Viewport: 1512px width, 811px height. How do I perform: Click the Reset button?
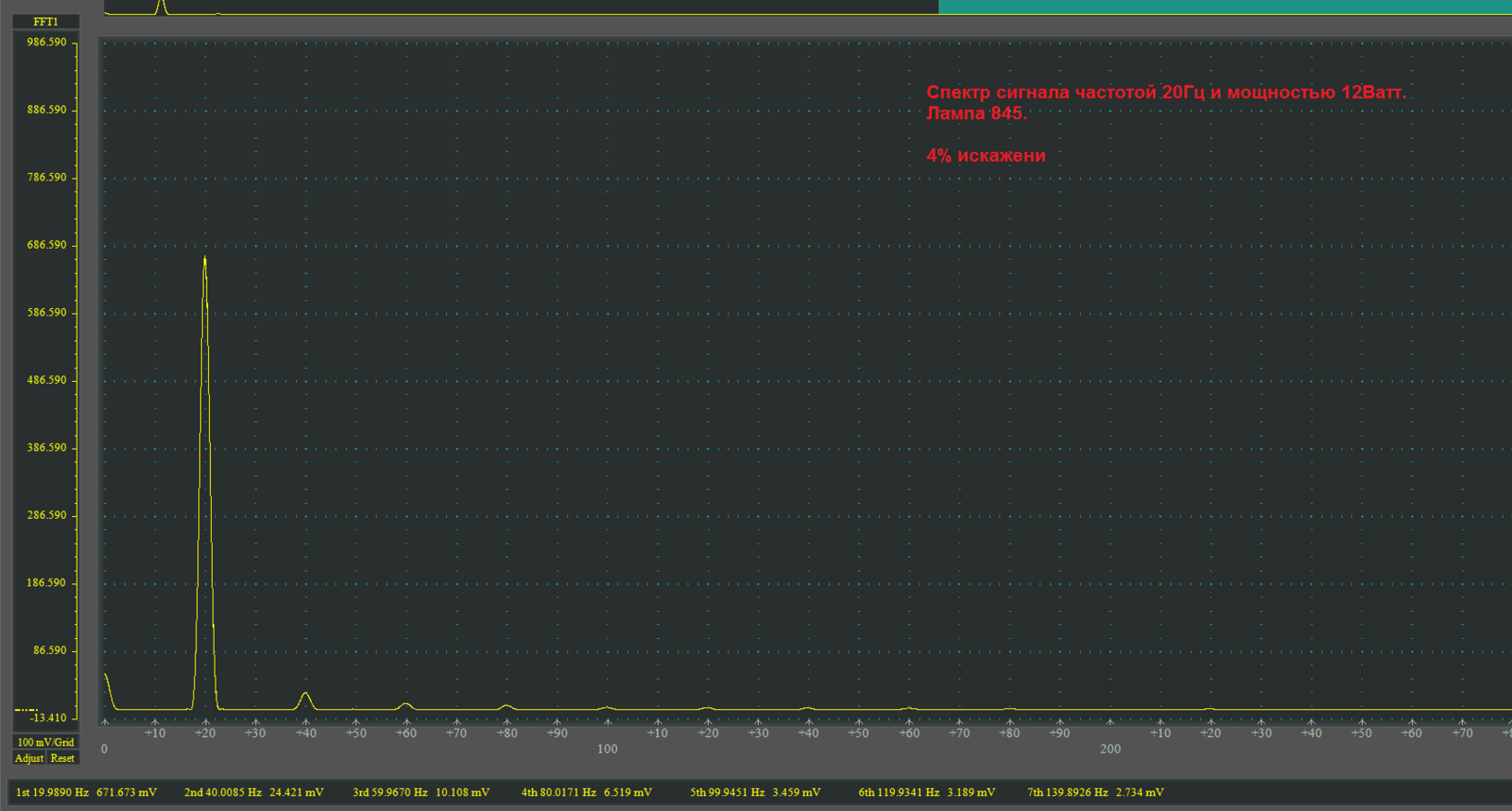(62, 758)
